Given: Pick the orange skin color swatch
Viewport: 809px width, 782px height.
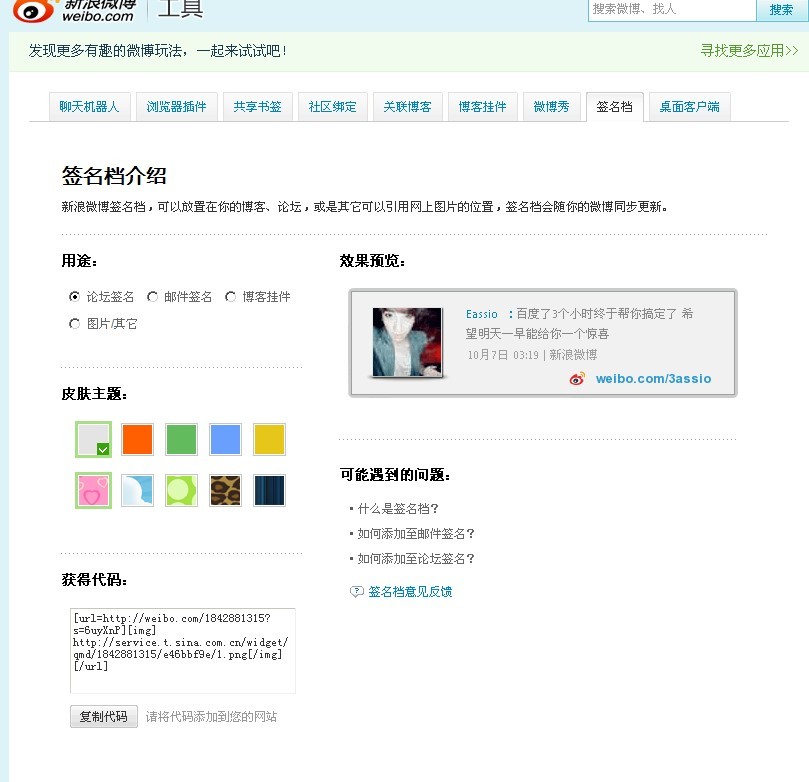Looking at the screenshot, I should coord(137,439).
